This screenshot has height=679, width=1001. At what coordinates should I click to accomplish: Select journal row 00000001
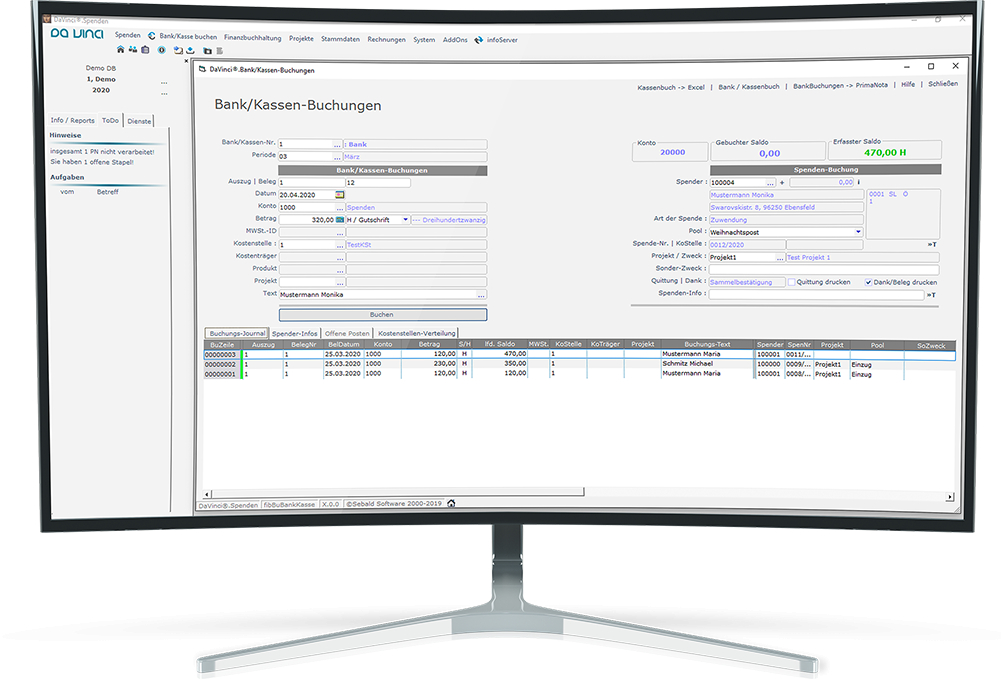point(580,374)
